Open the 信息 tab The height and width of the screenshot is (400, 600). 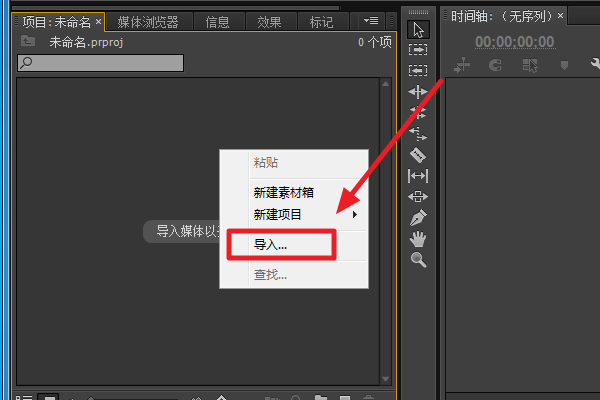pyautogui.click(x=217, y=22)
